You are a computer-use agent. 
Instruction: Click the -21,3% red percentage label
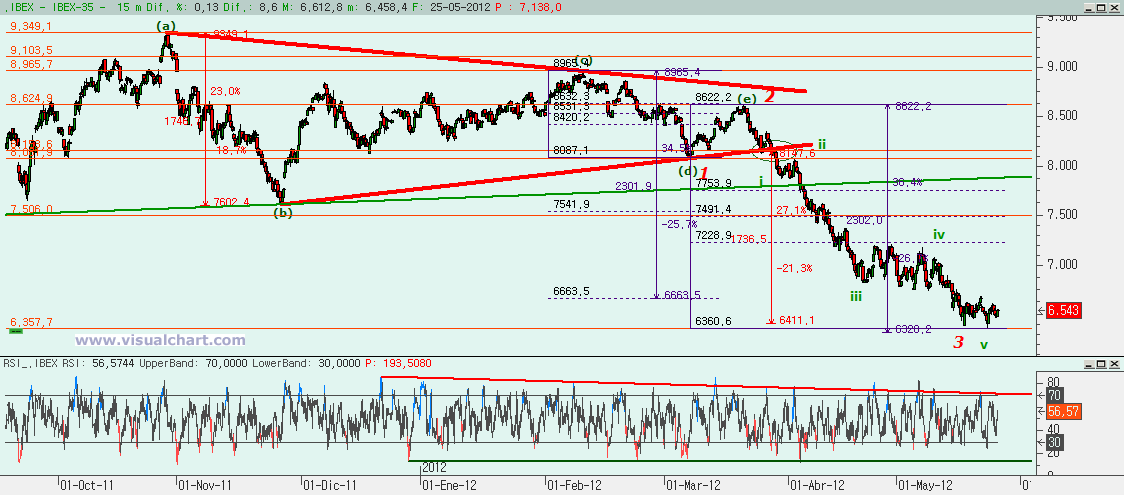click(x=794, y=268)
